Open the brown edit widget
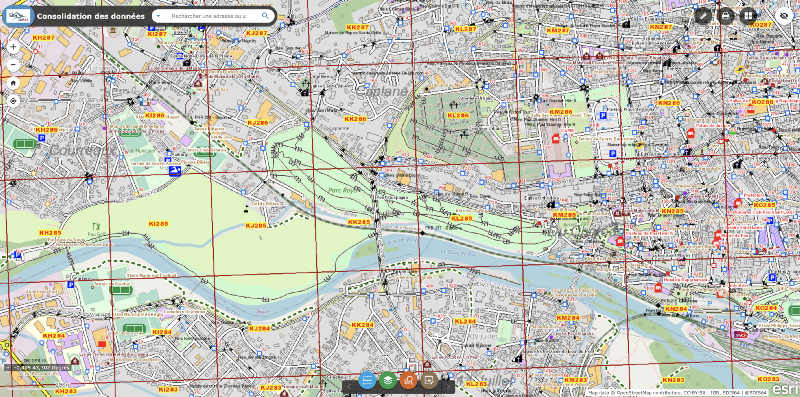Image resolution: width=800 pixels, height=397 pixels. 429,380
